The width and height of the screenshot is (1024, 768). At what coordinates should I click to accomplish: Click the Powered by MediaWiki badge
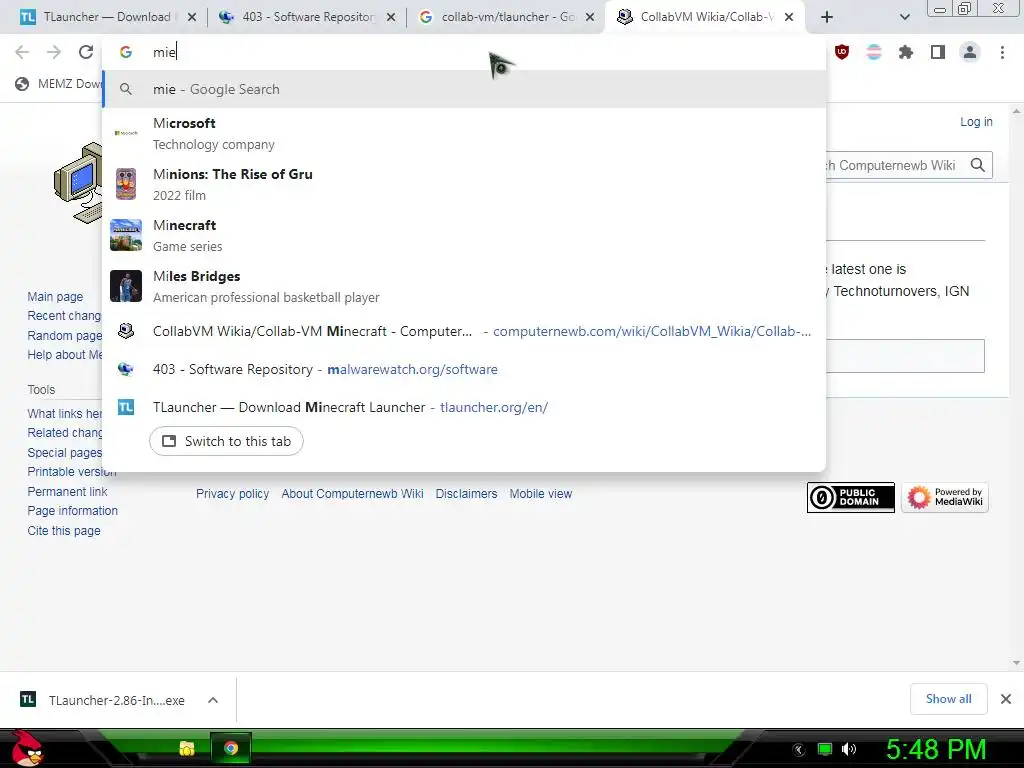(945, 498)
